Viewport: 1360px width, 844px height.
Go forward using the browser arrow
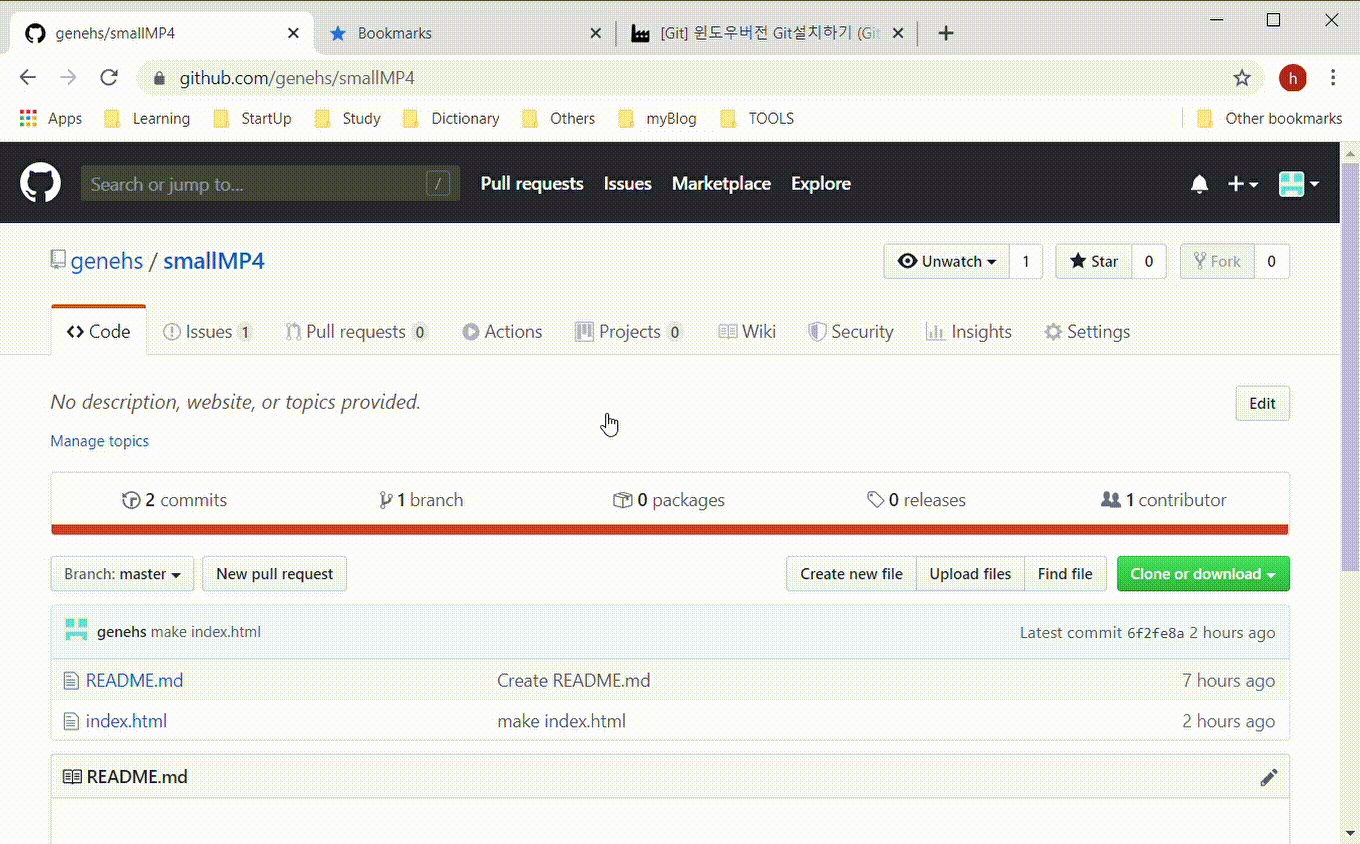click(68, 78)
